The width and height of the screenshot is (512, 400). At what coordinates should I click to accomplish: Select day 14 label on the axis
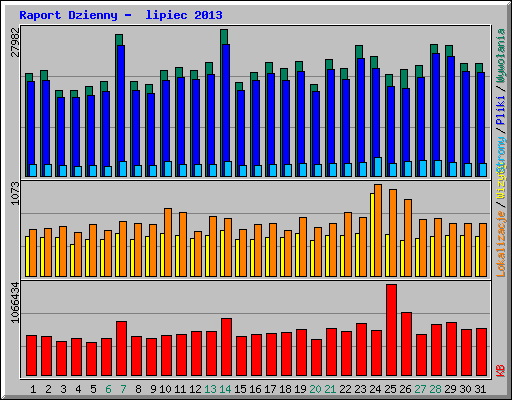225,389
